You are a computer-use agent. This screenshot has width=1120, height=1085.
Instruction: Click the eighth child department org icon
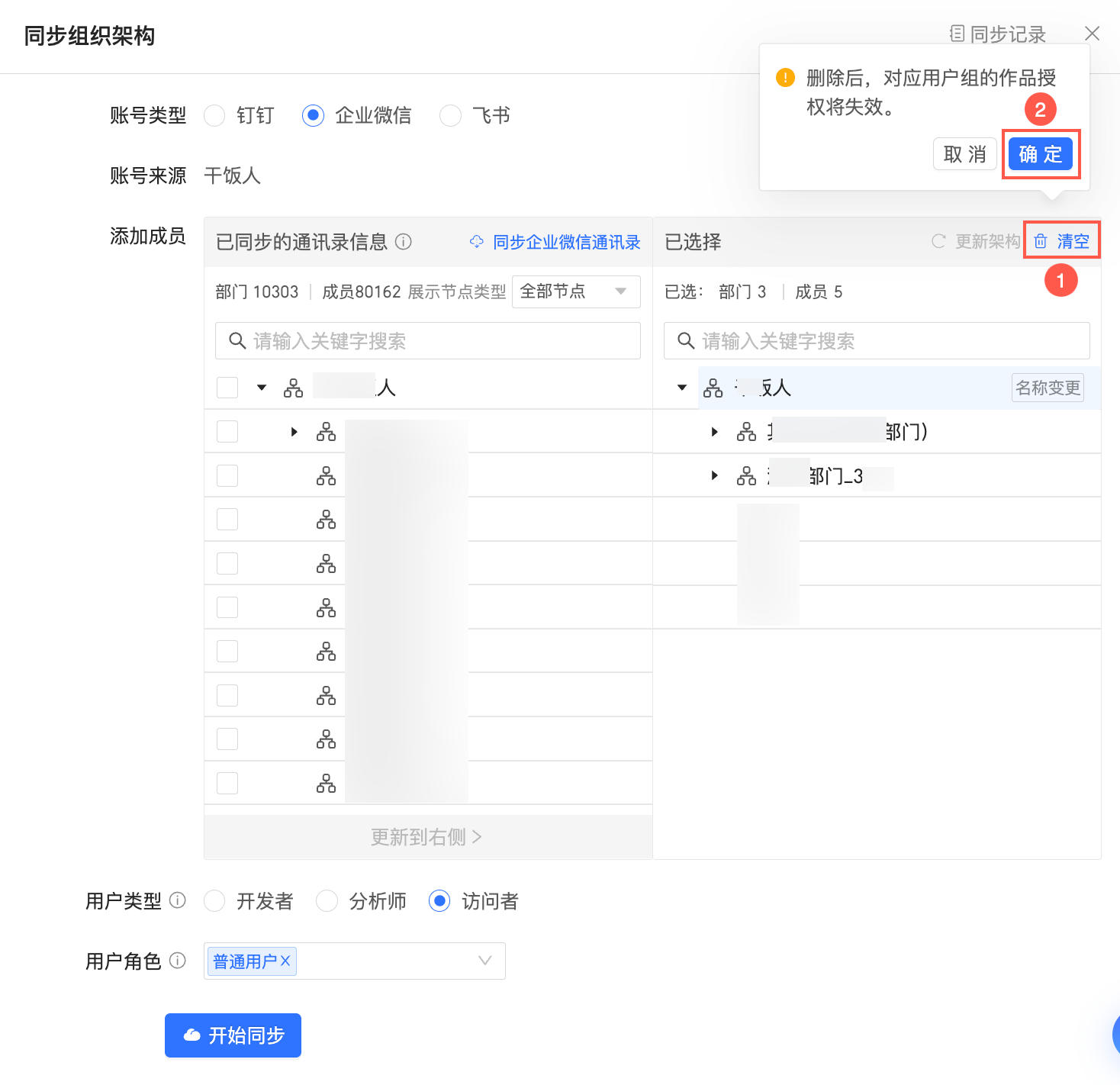(x=327, y=739)
